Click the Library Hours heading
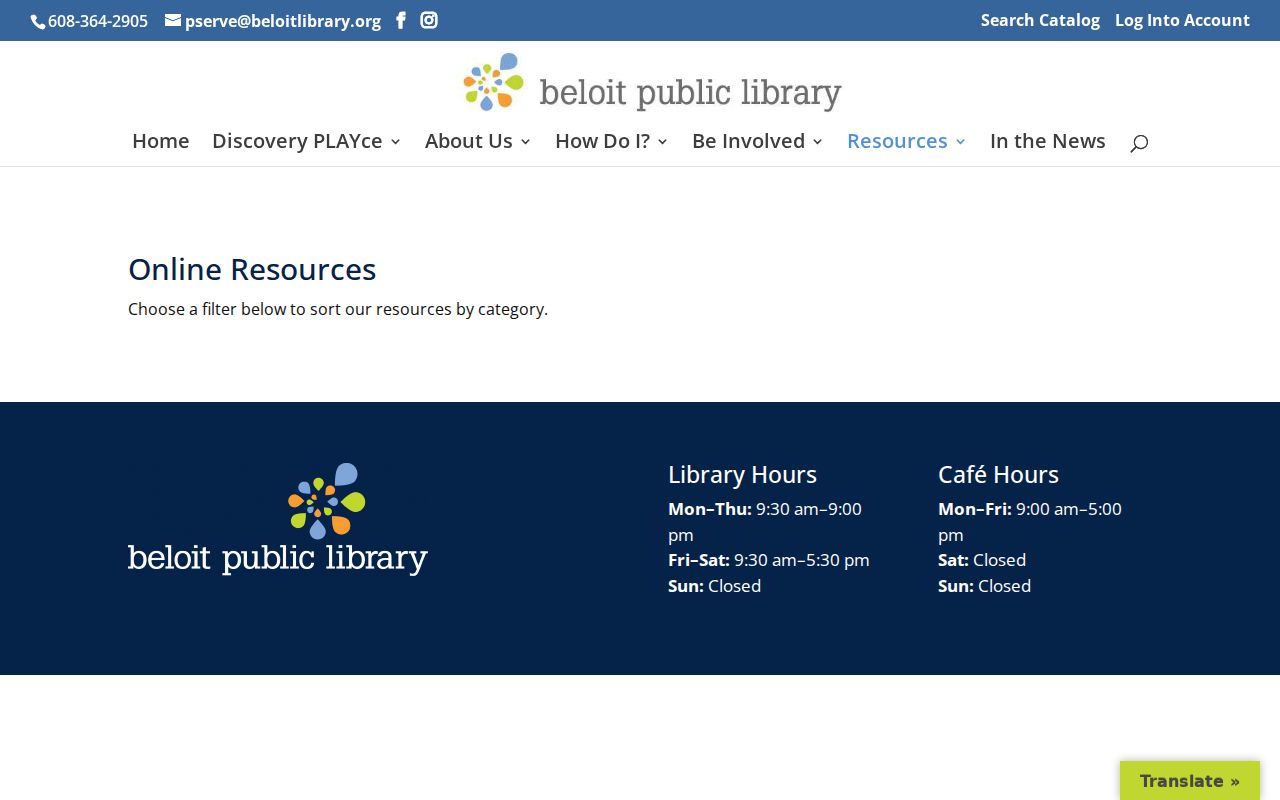 tap(742, 474)
